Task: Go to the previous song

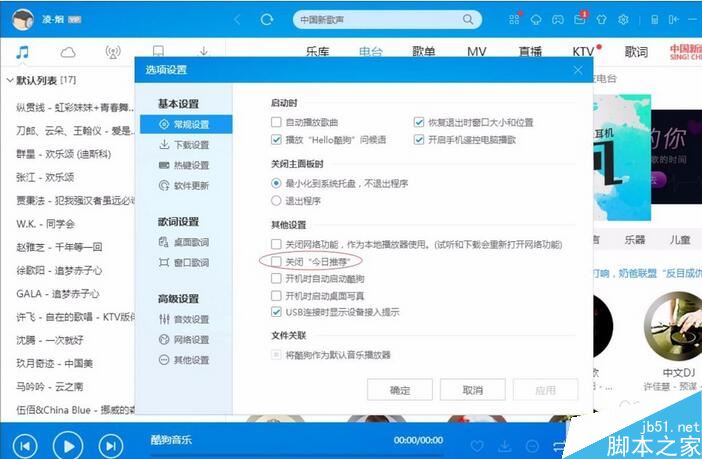Action: [x=25, y=446]
